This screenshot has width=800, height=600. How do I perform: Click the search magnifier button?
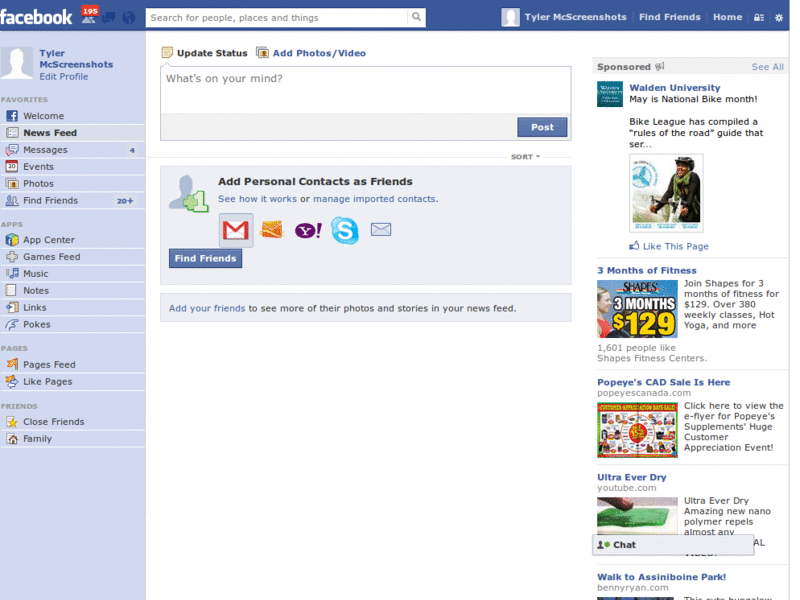[416, 17]
